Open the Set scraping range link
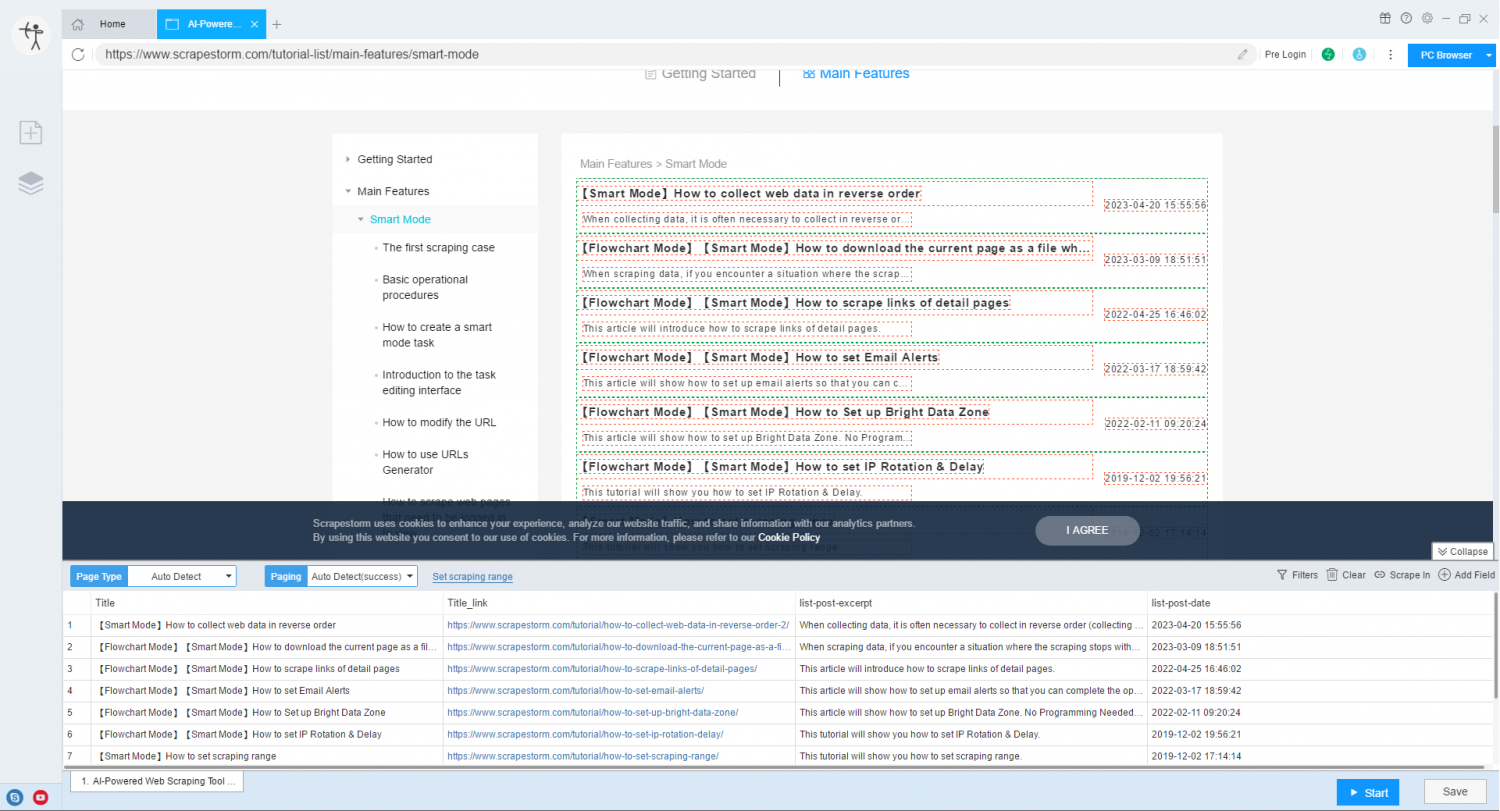This screenshot has width=1500, height=811. pos(472,577)
